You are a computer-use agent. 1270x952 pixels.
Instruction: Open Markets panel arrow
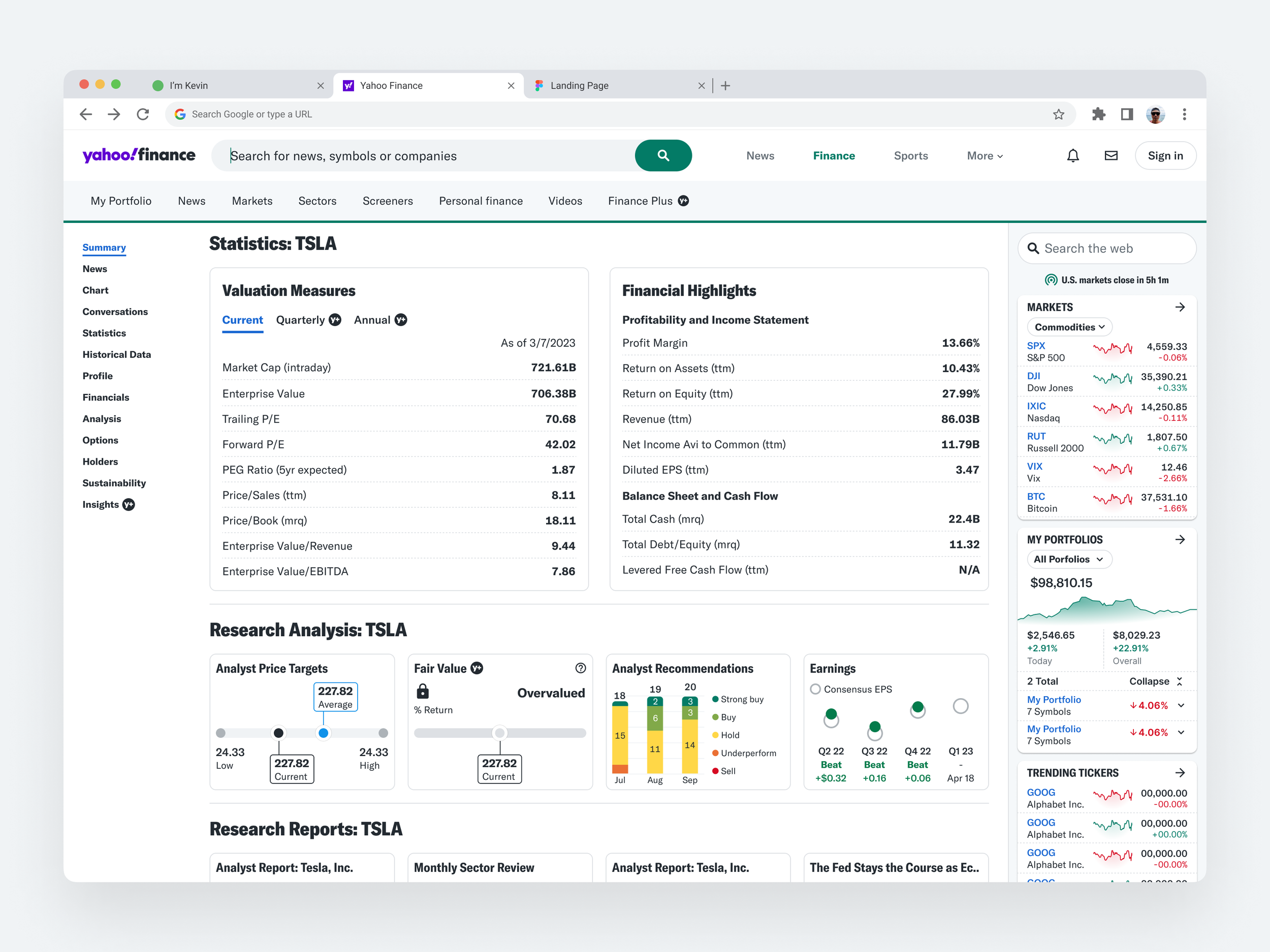1180,307
